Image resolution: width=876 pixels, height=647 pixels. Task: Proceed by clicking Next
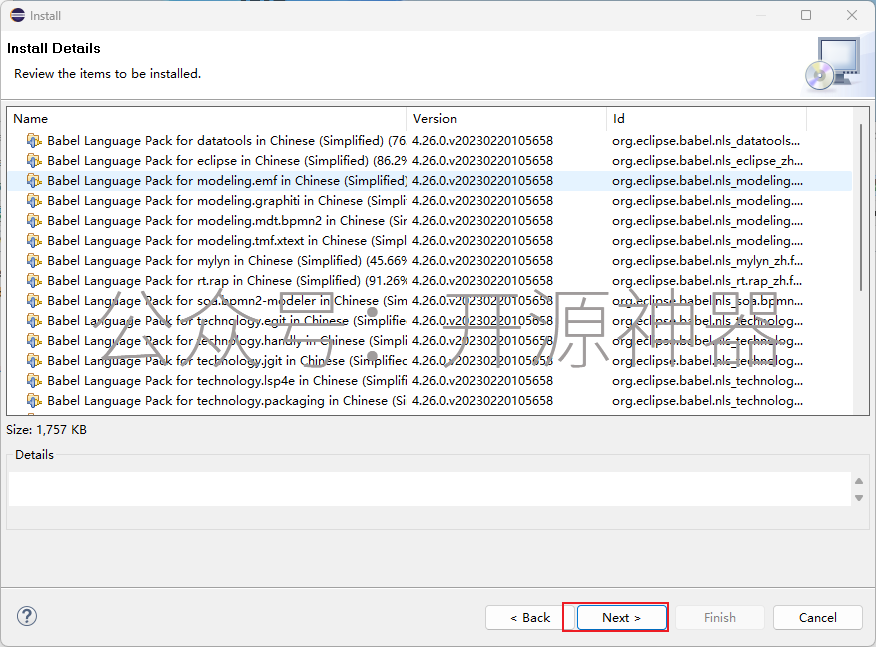pyautogui.click(x=621, y=617)
